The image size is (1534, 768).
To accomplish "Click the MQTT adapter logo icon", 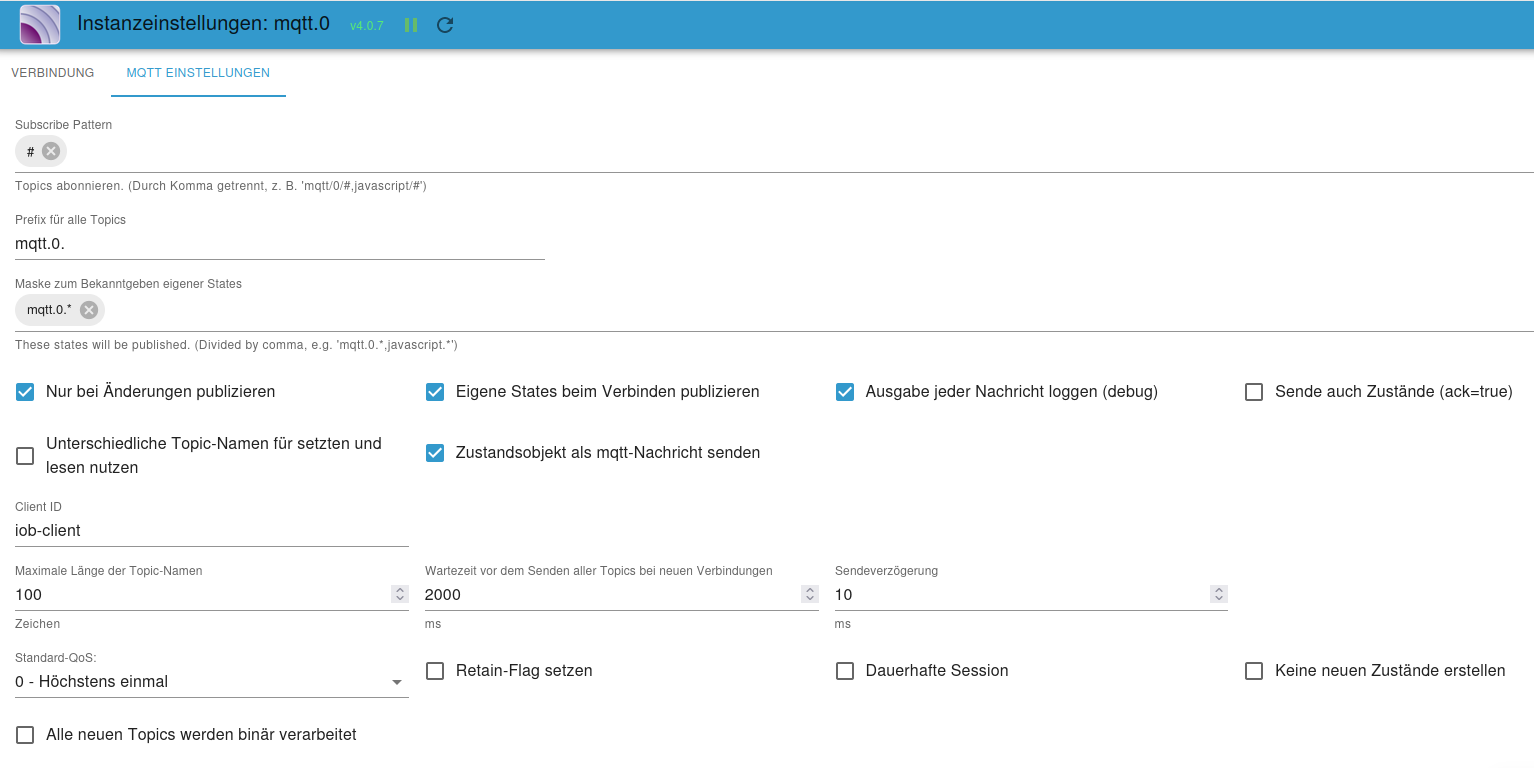I will 40,25.
